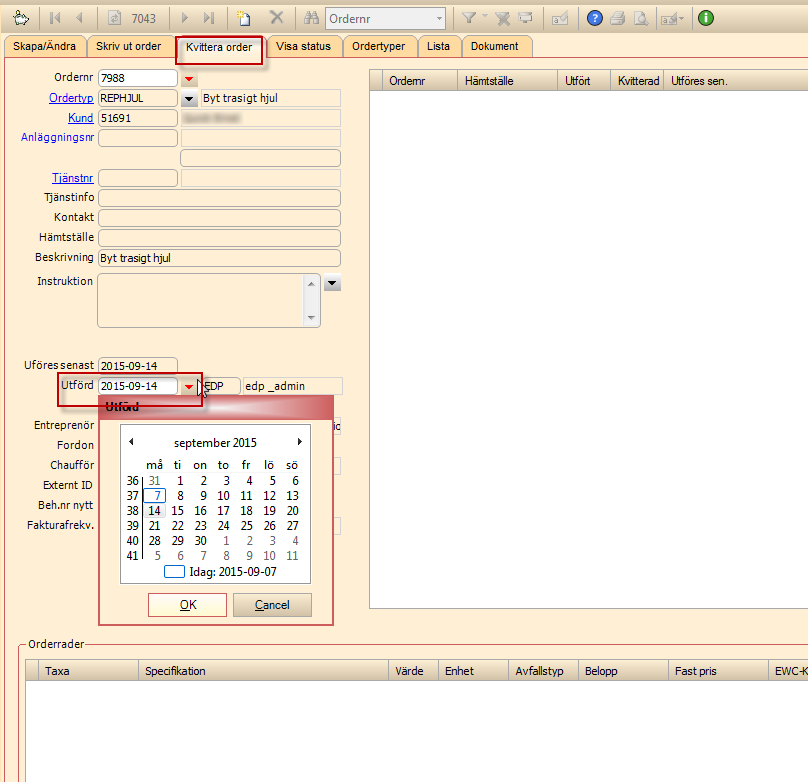Image resolution: width=808 pixels, height=782 pixels.
Task: Open the Skriv ut order tab
Action: (129, 47)
